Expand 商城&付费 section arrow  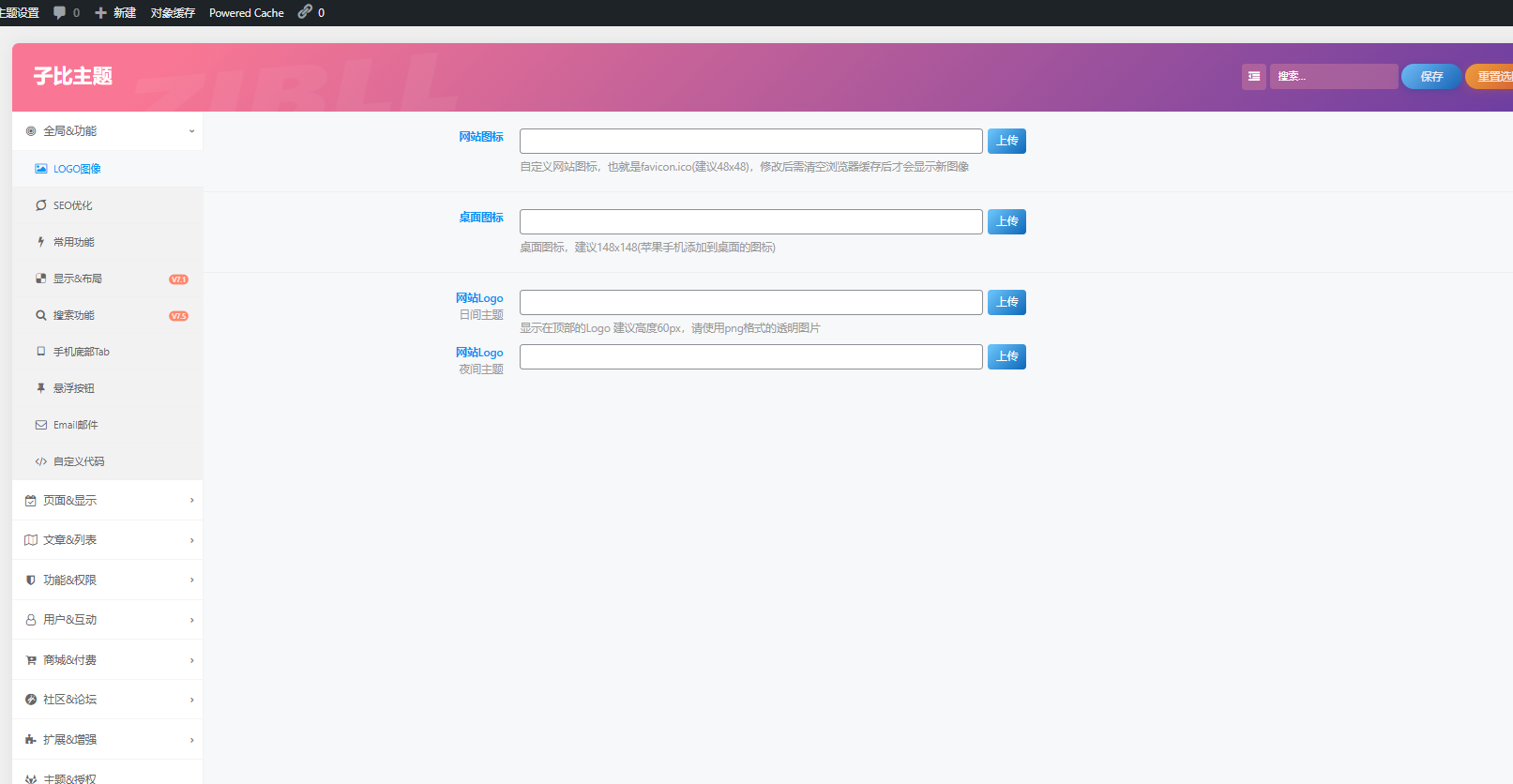pyautogui.click(x=191, y=660)
